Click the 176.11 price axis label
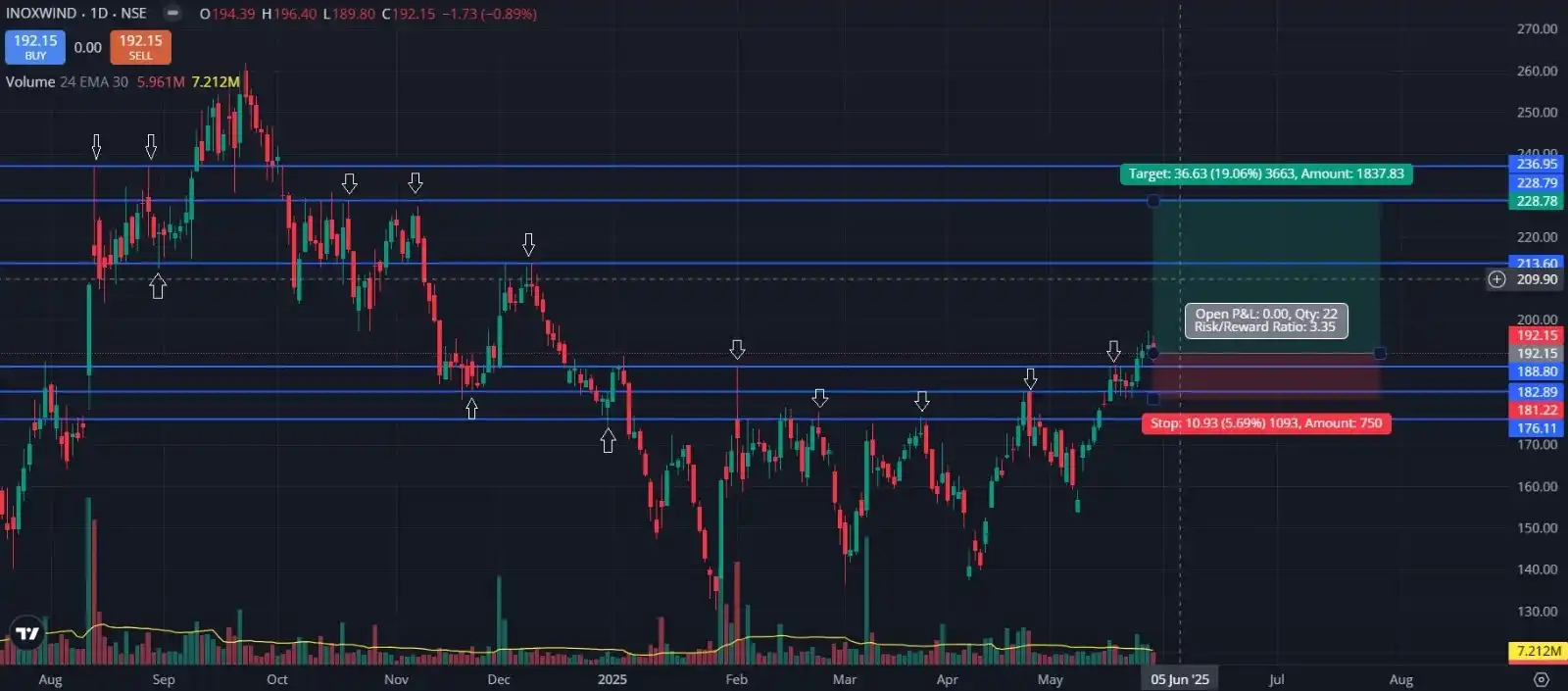 (x=1537, y=428)
